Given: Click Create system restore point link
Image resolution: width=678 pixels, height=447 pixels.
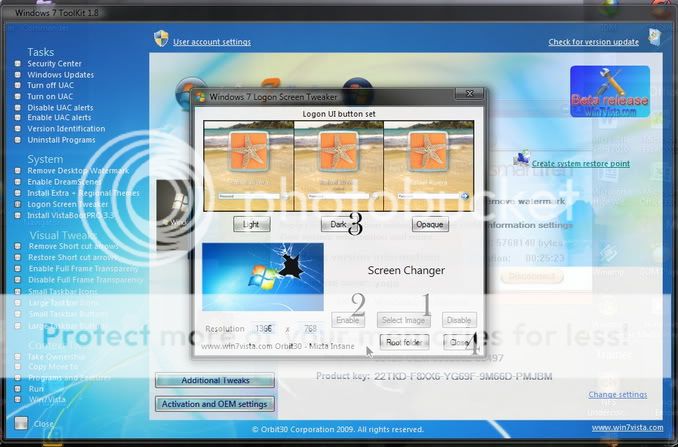Looking at the screenshot, I should (581, 164).
